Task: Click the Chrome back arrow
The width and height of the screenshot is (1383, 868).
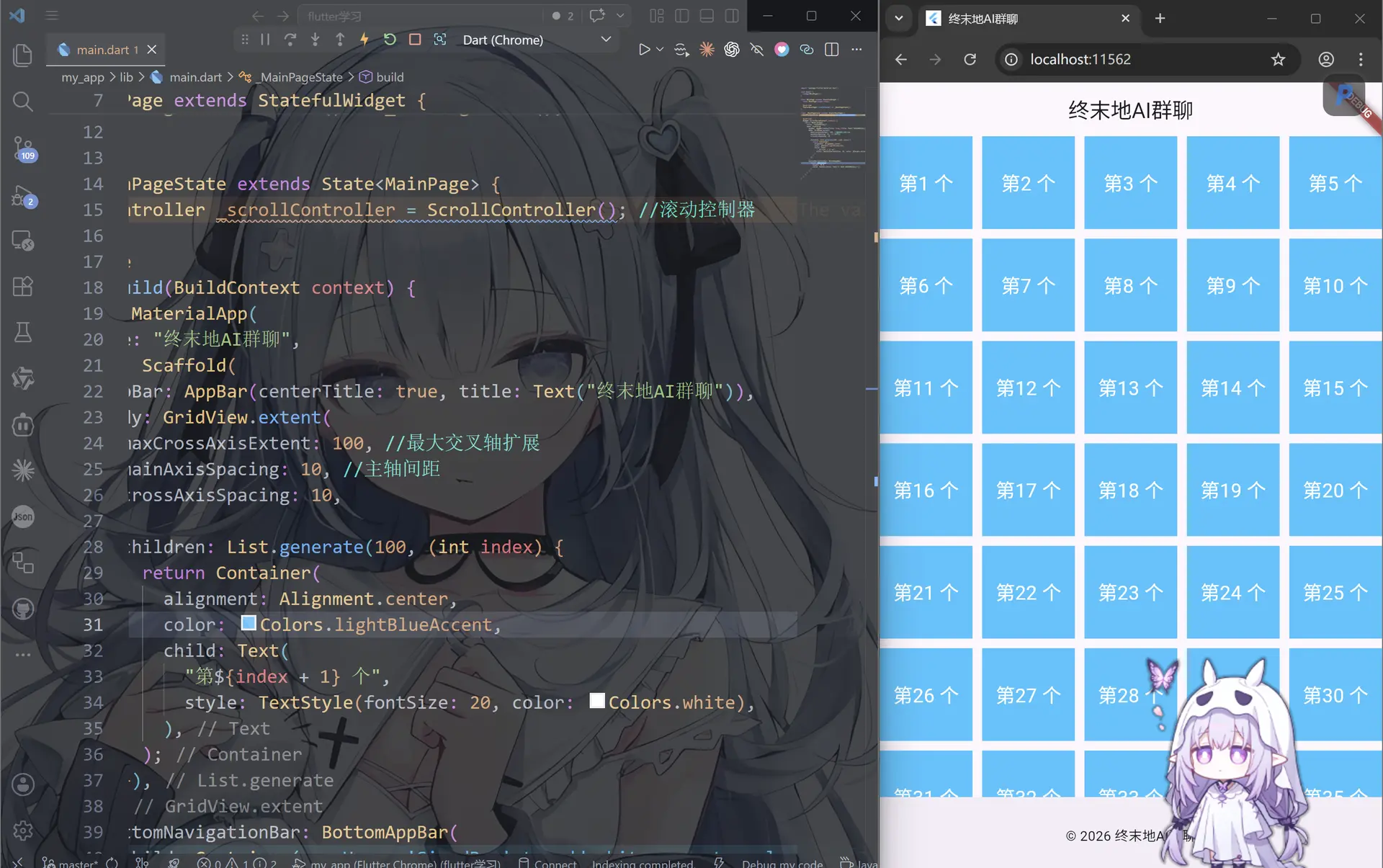Action: tap(901, 59)
